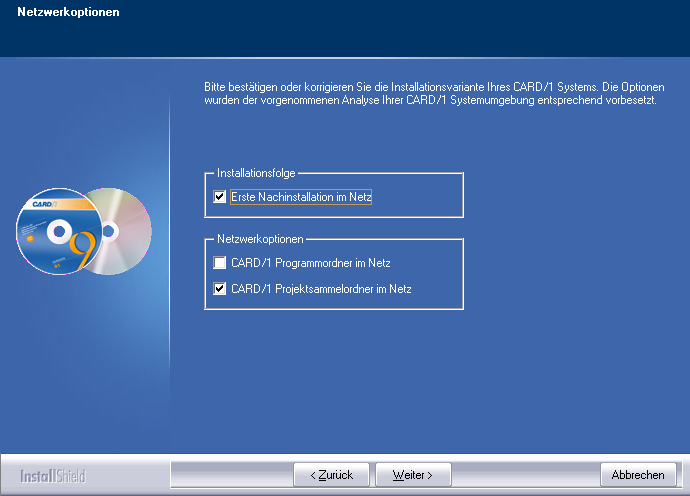Uncheck Erste Nachinstallation im Netz checkbox
Image resolution: width=690 pixels, height=496 pixels.
pyautogui.click(x=220, y=197)
